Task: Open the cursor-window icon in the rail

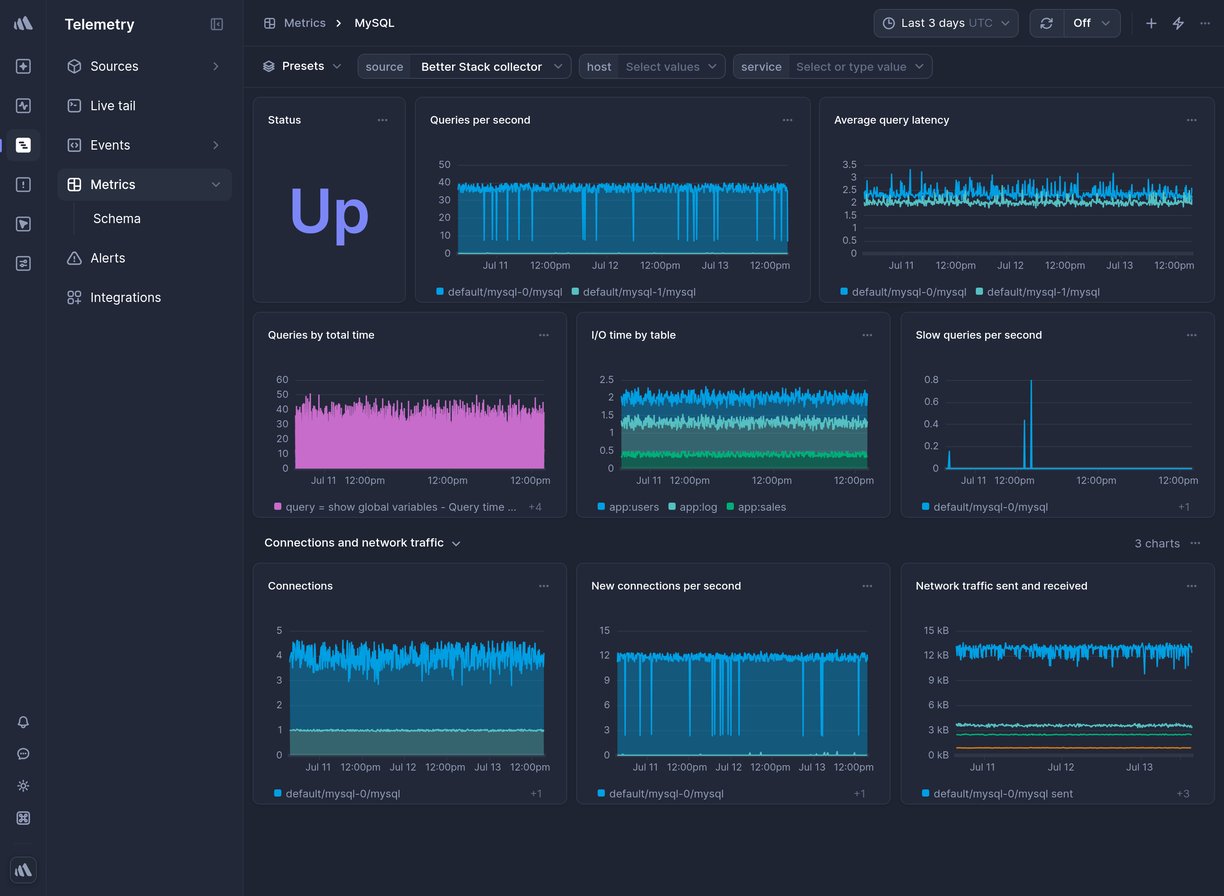Action: 23,224
